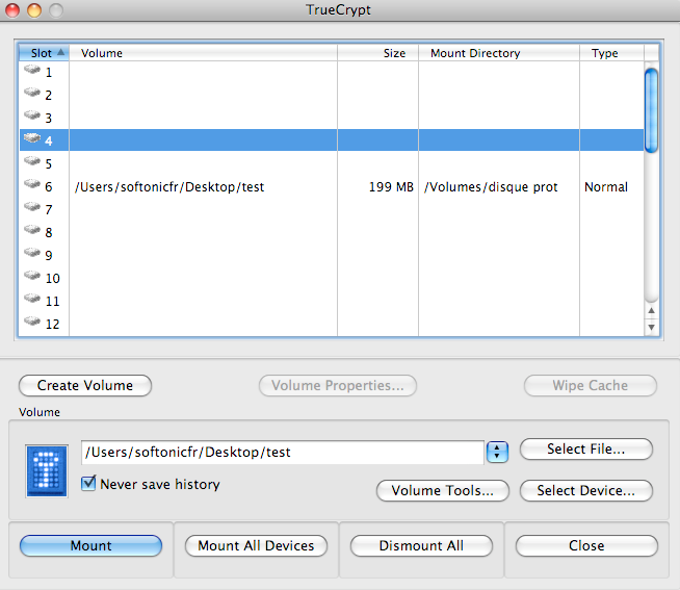Click the scrollbar down arrow

(651, 327)
